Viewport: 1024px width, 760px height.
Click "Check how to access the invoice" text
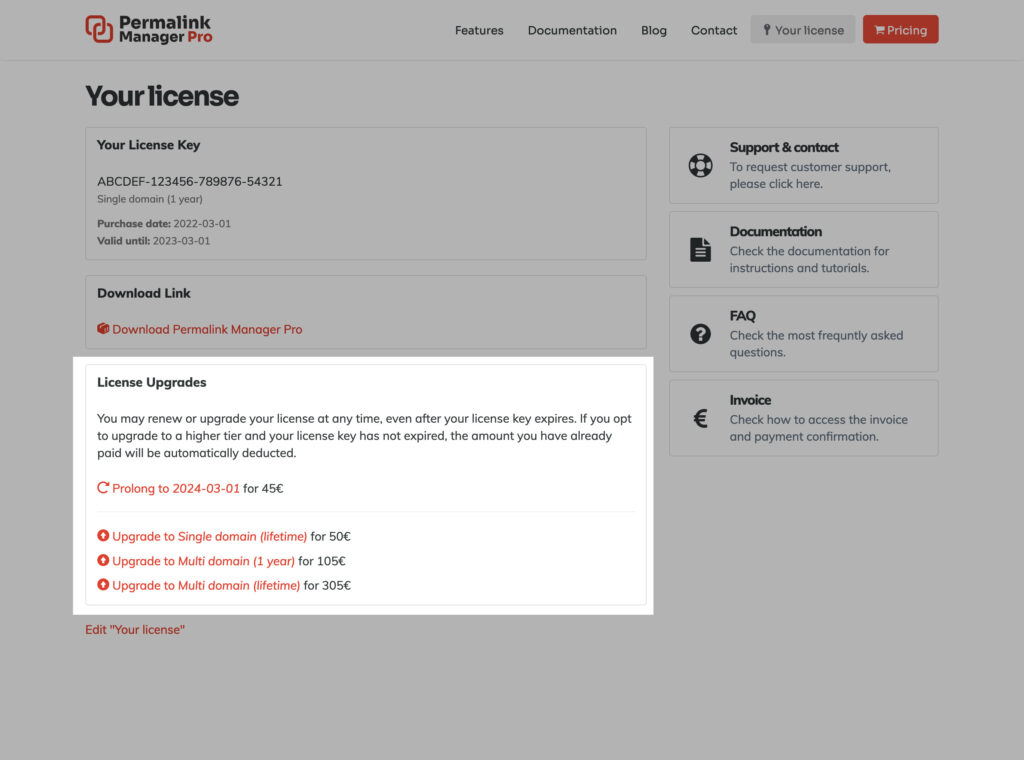pyautogui.click(x=819, y=428)
